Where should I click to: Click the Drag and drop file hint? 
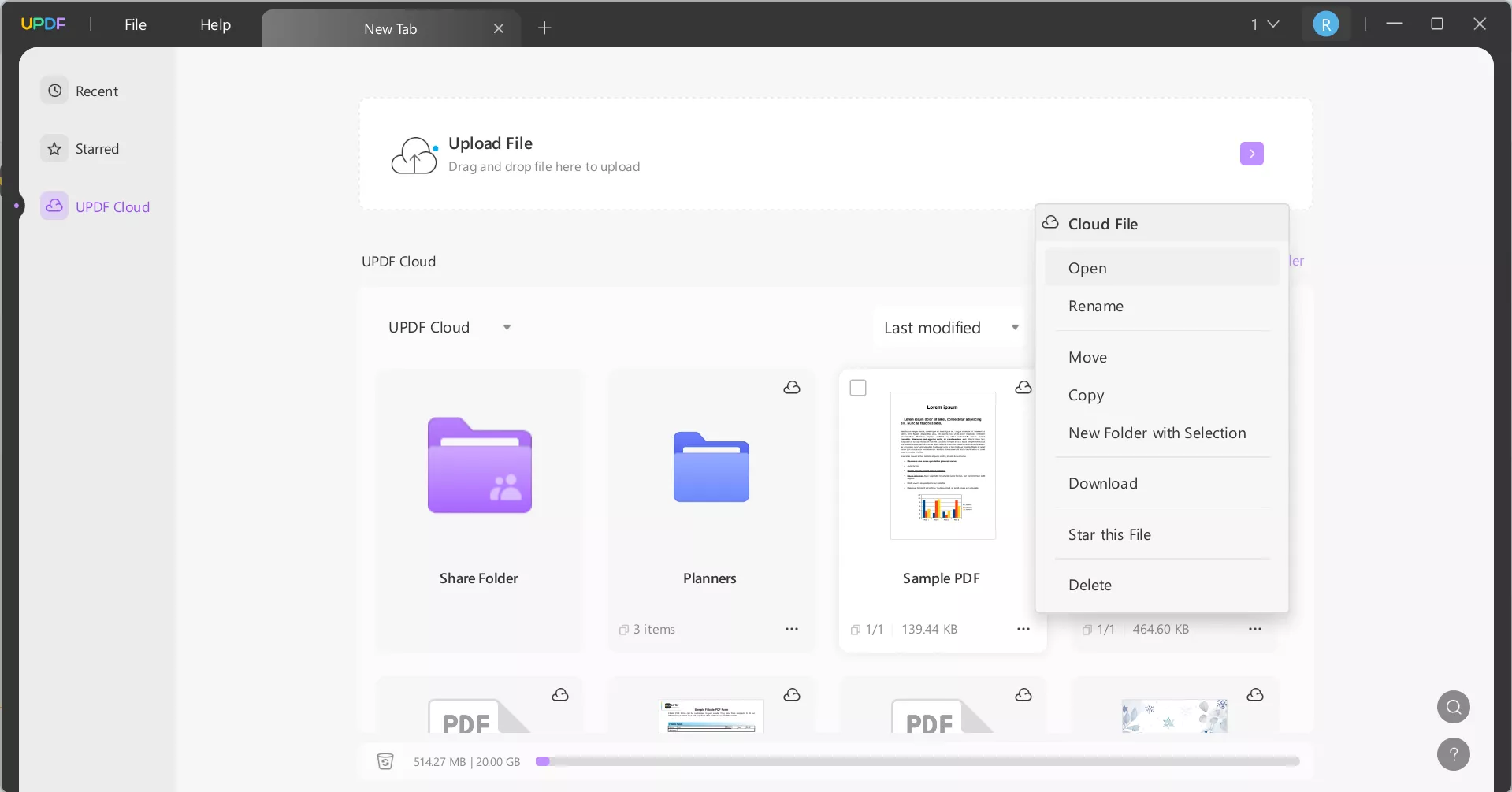pyautogui.click(x=544, y=167)
